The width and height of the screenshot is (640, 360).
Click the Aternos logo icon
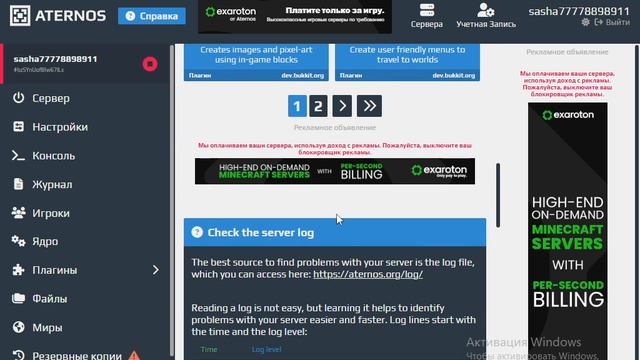point(20,16)
